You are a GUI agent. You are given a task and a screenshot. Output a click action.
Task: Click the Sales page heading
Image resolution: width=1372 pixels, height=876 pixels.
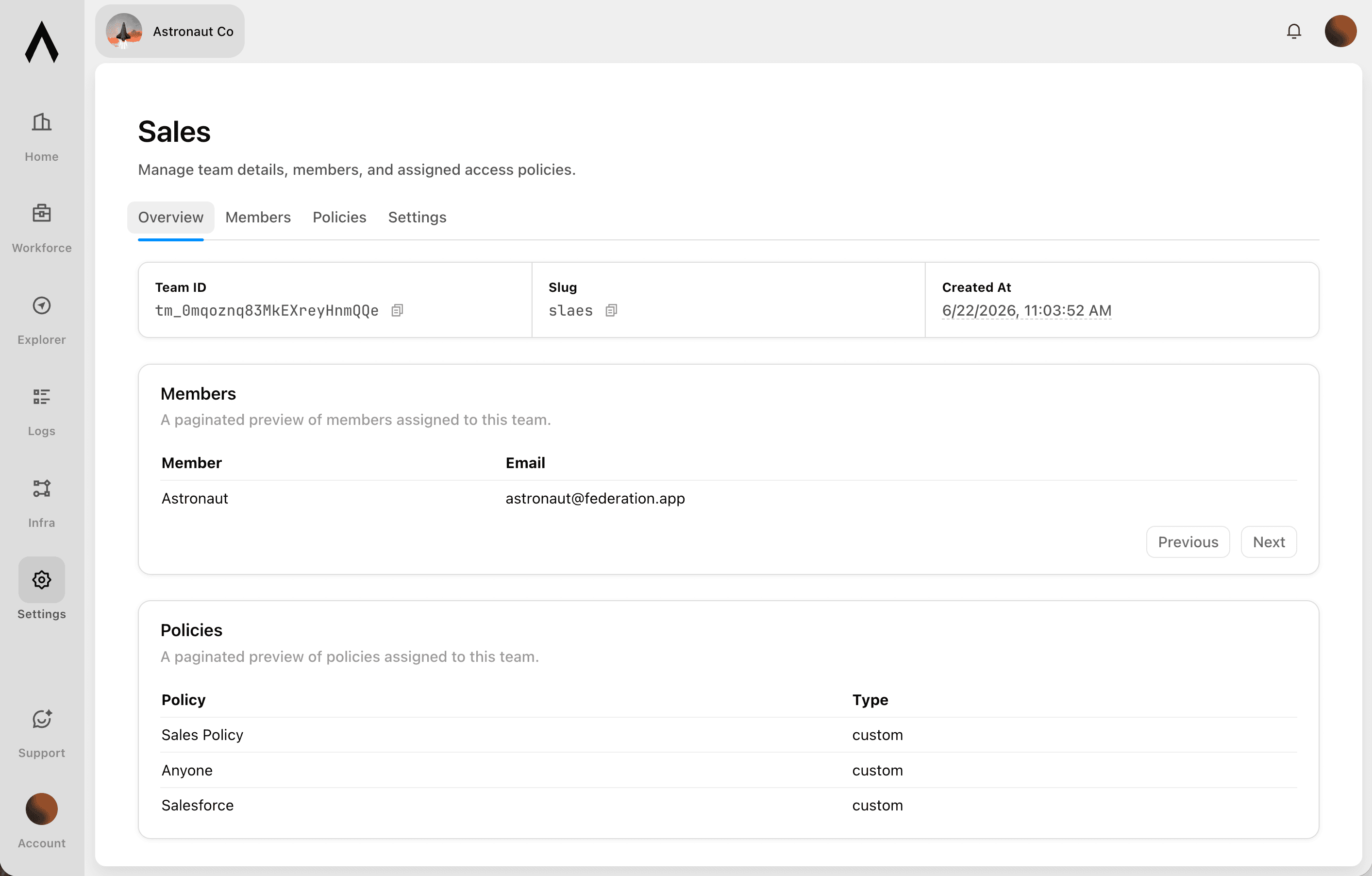coord(174,132)
